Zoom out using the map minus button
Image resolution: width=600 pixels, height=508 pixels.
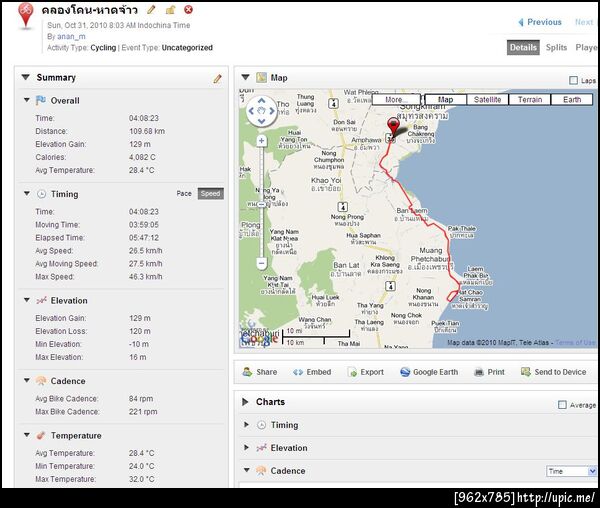point(261,263)
